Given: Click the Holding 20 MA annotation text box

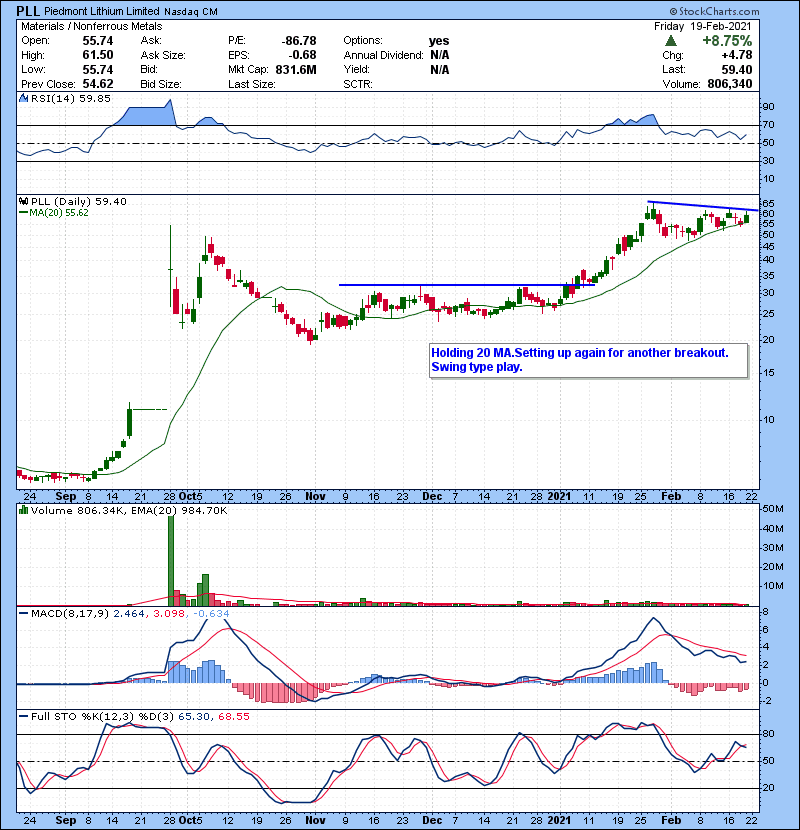Looking at the screenshot, I should [x=589, y=360].
